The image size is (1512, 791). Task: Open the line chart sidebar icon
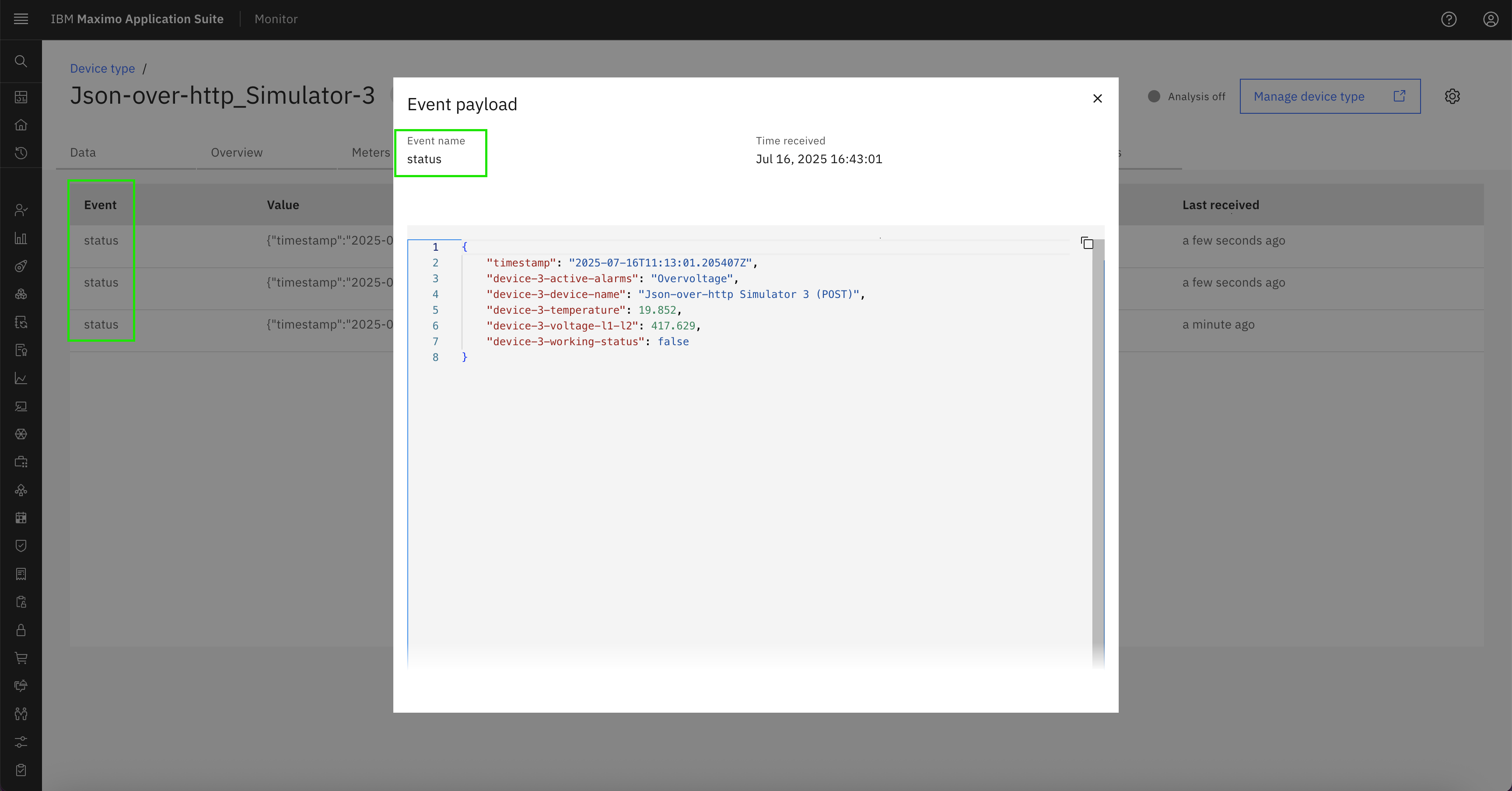coord(21,378)
